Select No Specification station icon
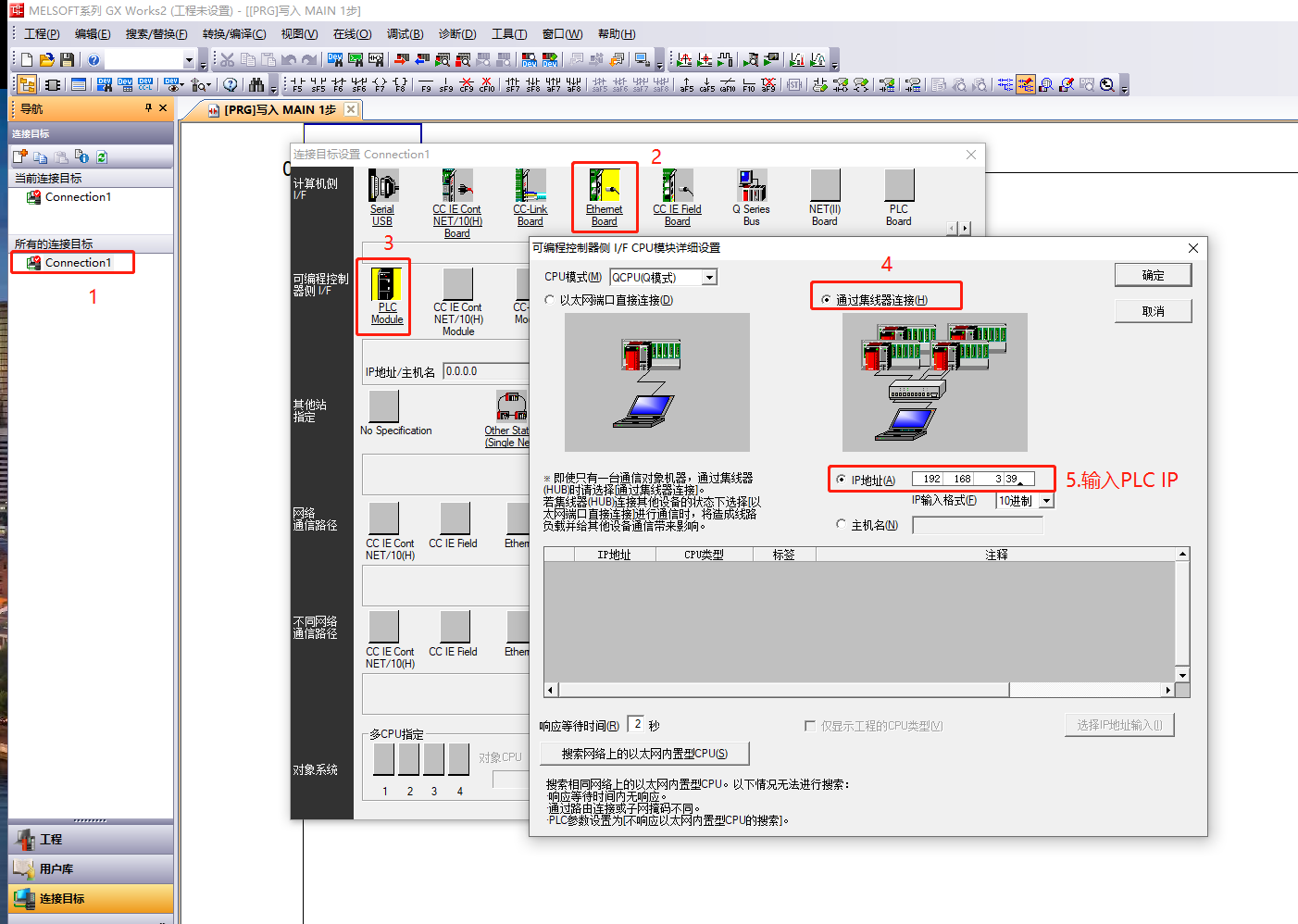 tap(384, 406)
